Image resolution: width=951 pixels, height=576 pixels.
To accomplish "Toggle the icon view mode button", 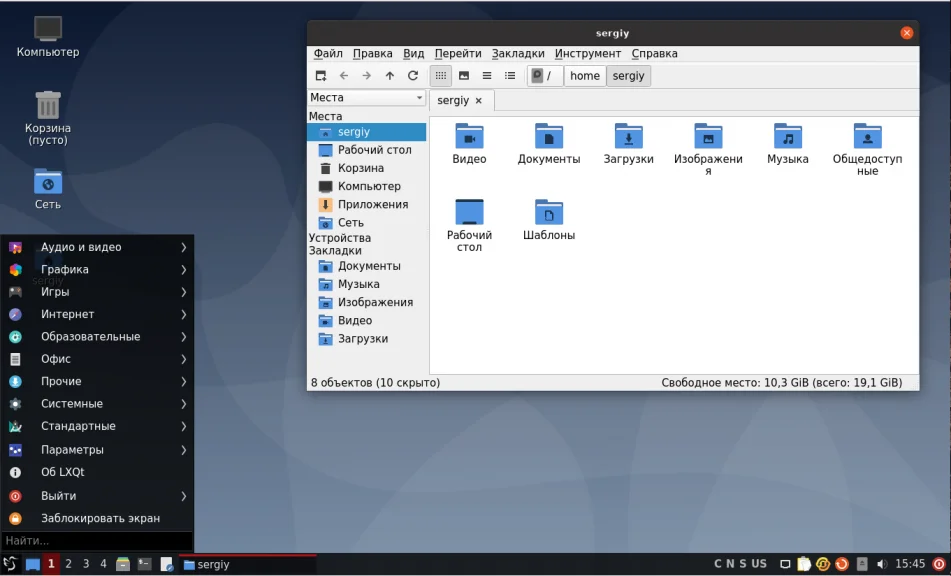I will coord(441,76).
